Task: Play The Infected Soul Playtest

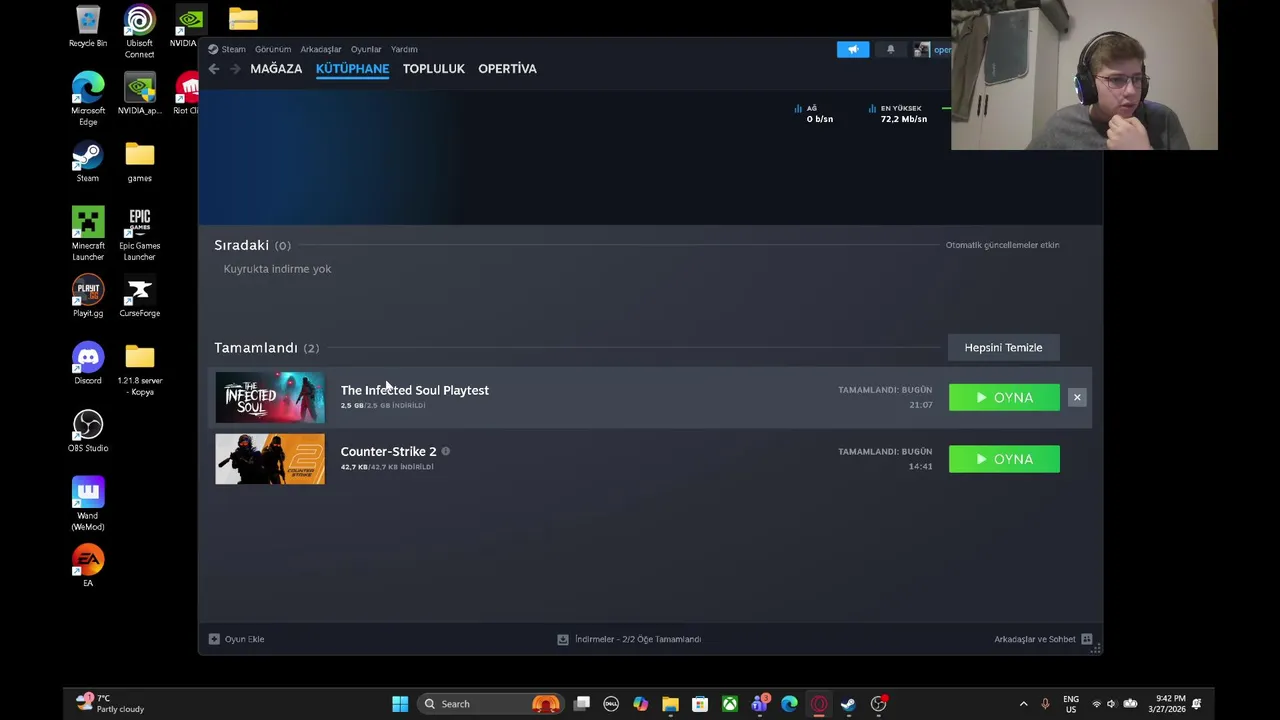Action: coord(1004,398)
